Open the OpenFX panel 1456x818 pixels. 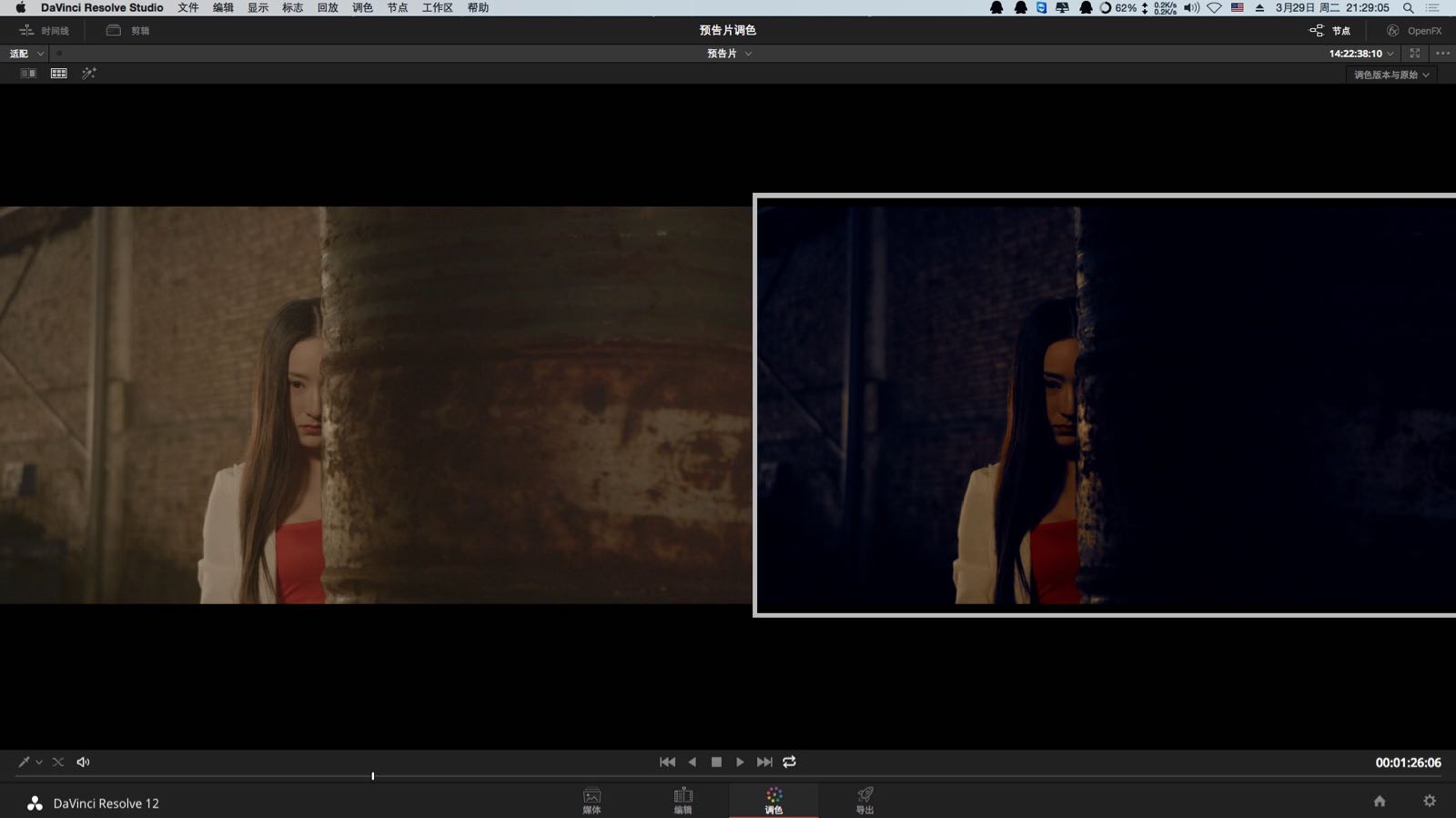click(1414, 30)
